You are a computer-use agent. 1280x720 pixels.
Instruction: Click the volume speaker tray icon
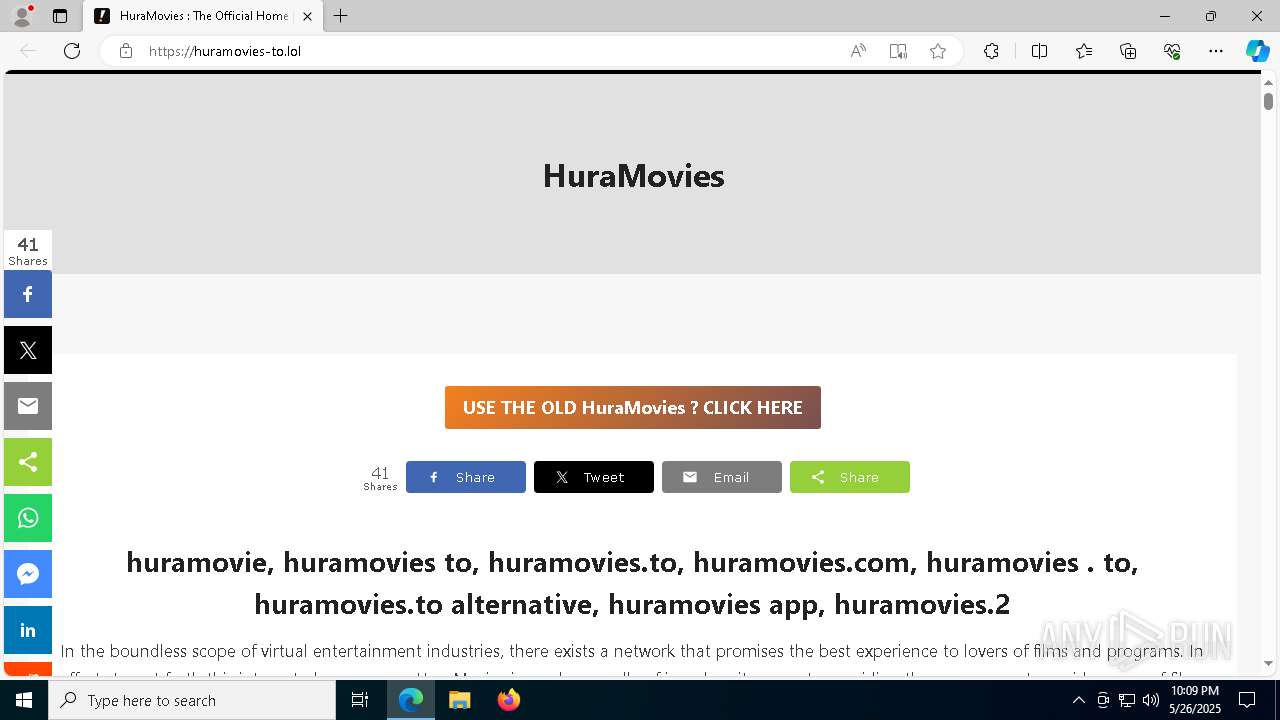1150,700
